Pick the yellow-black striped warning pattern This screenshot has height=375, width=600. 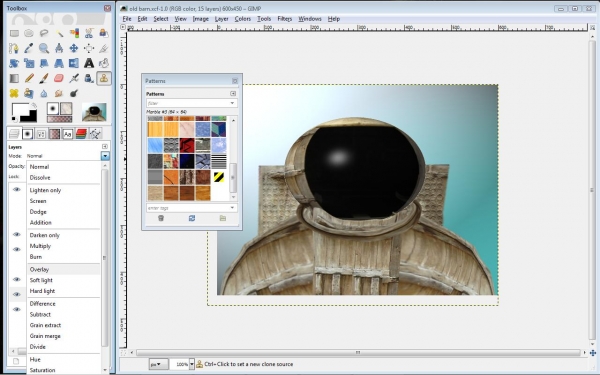219,177
